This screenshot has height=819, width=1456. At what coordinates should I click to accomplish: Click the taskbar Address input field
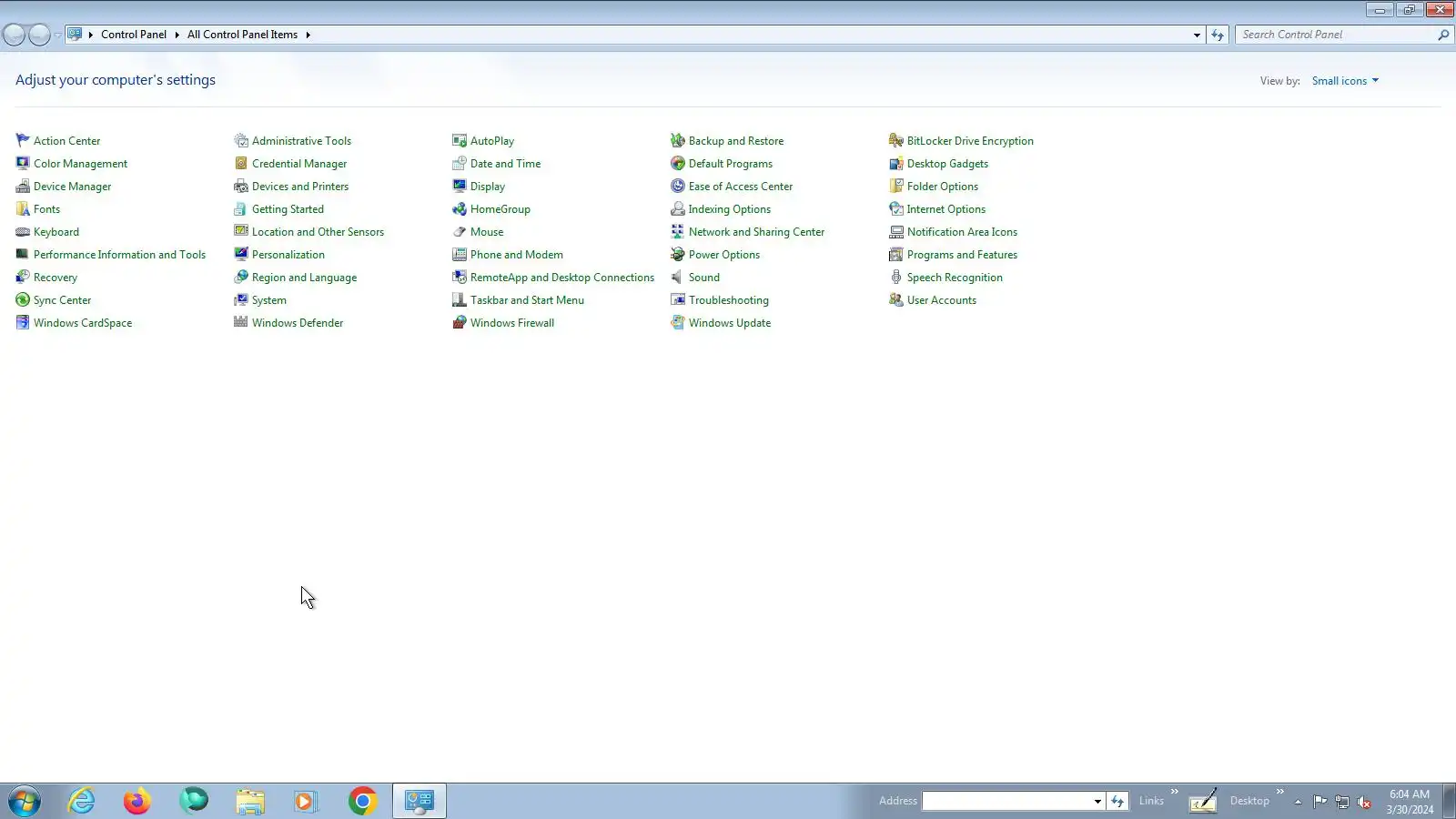click(1006, 801)
